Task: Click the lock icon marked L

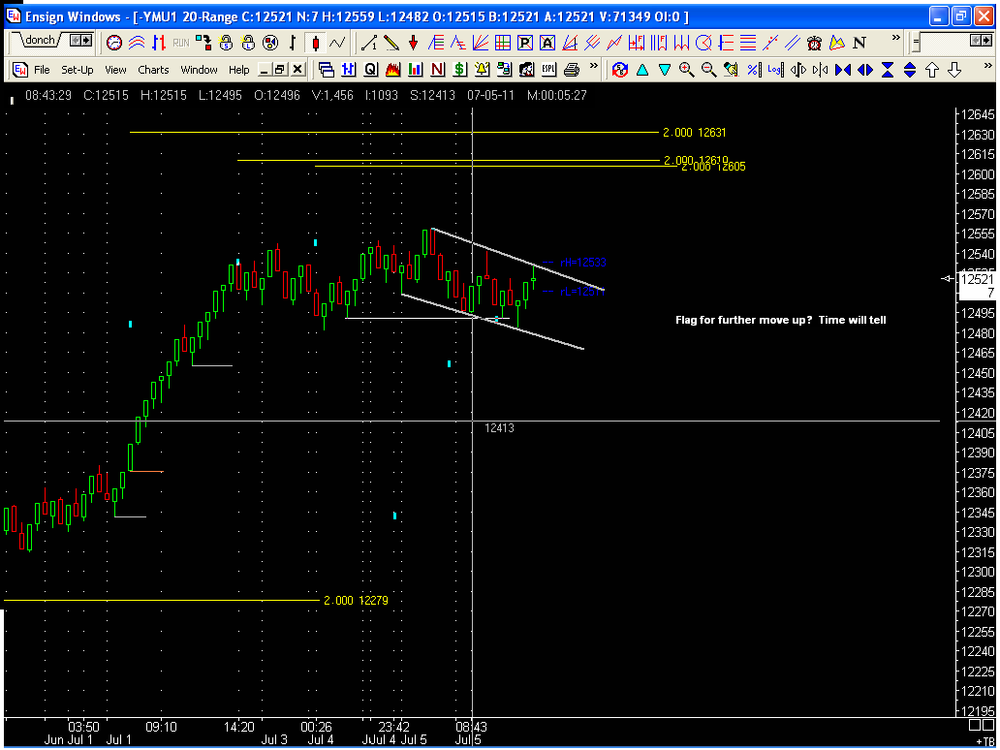Action: point(249,43)
